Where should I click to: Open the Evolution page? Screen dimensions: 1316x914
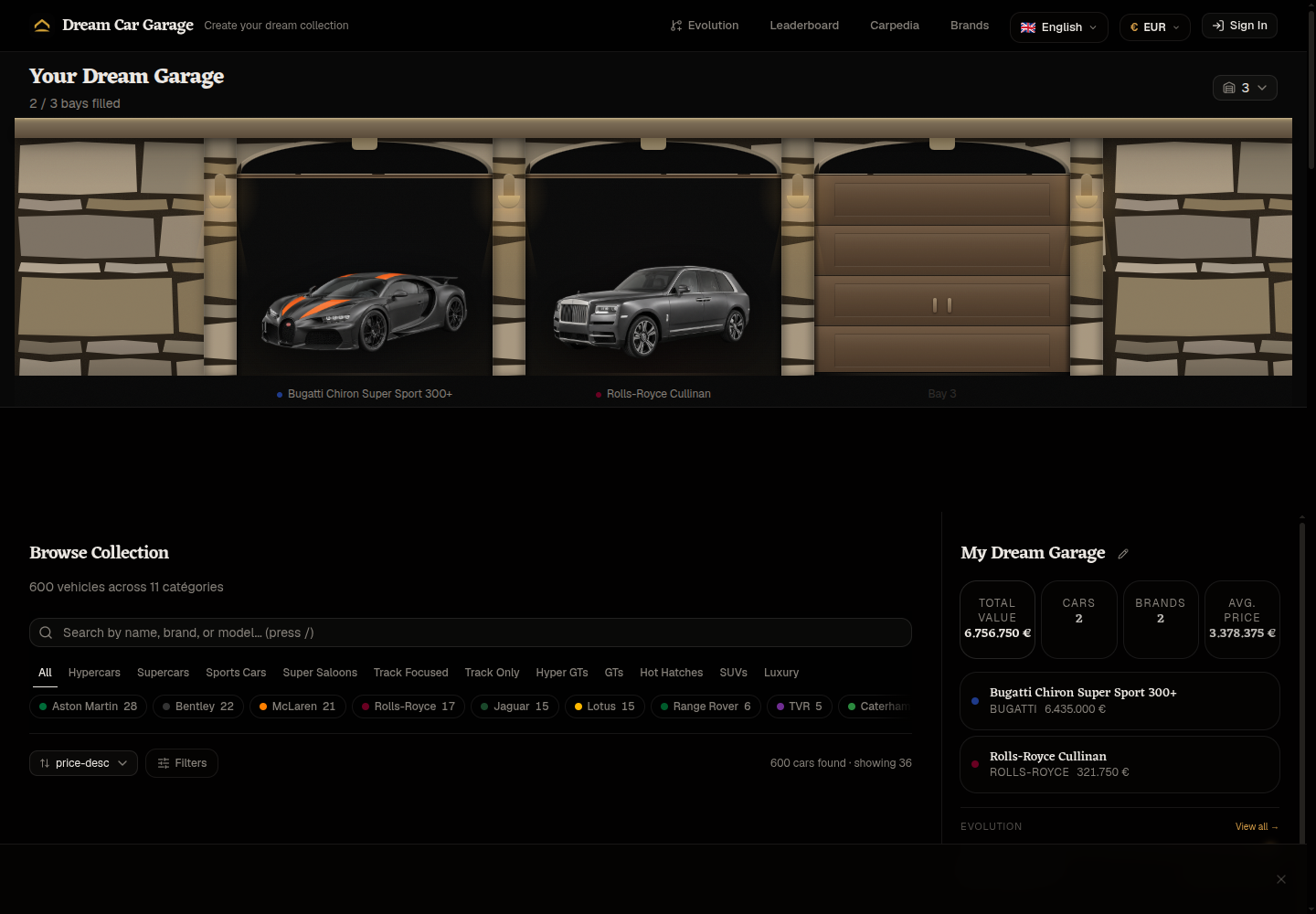705,26
